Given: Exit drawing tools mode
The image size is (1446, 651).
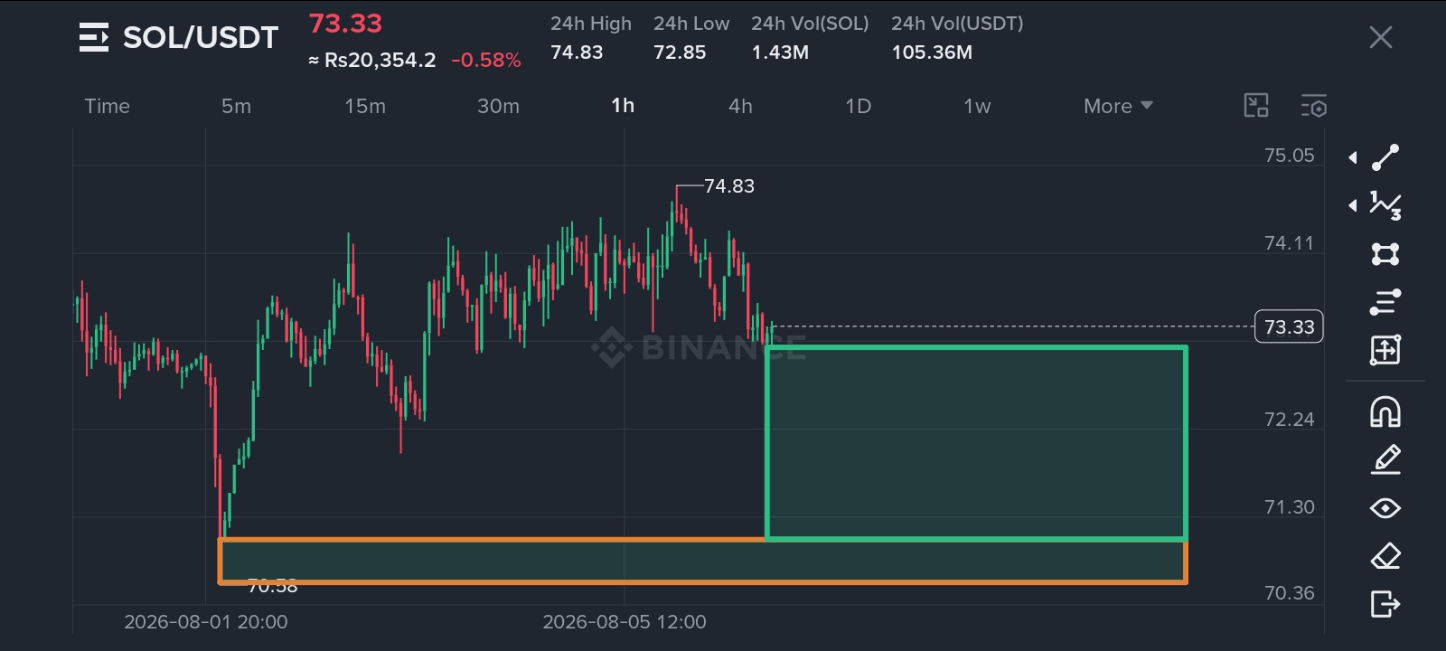Looking at the screenshot, I should [1385, 604].
